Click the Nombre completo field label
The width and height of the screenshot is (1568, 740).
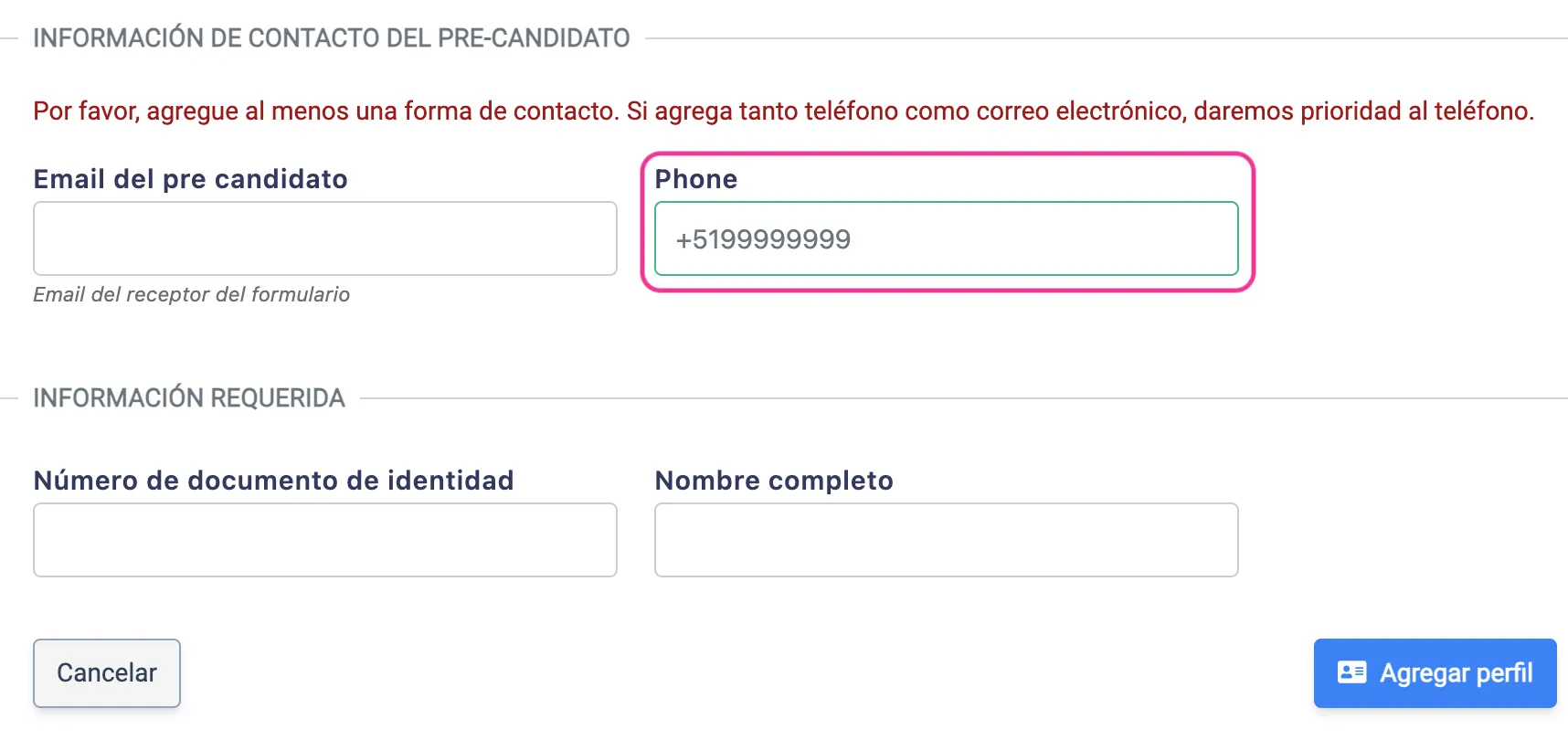[772, 480]
